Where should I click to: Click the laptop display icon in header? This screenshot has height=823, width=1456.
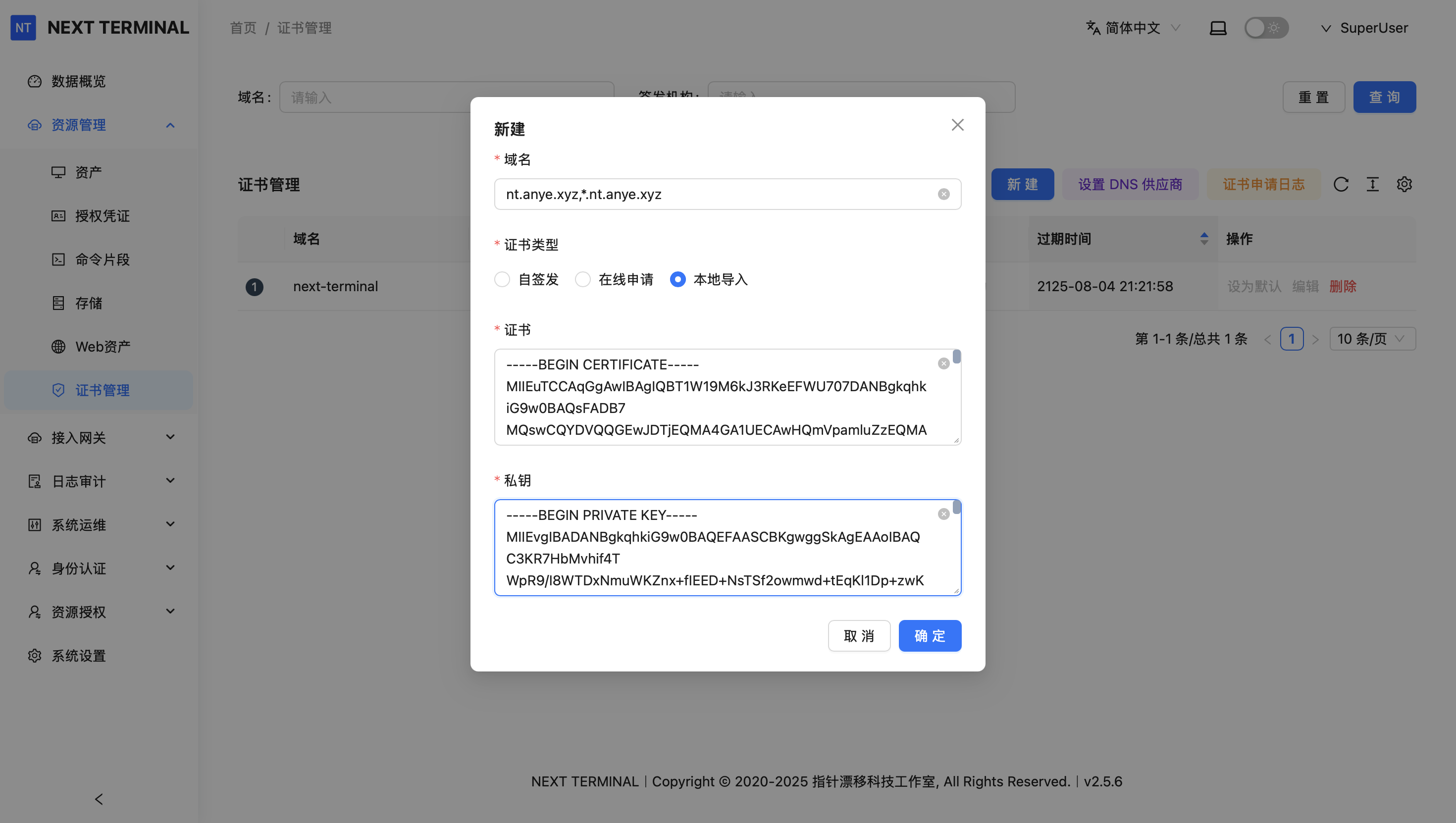[x=1217, y=28]
